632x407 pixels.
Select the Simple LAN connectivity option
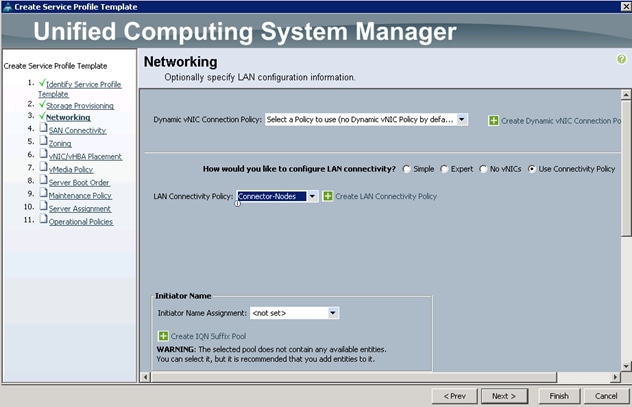coord(406,169)
